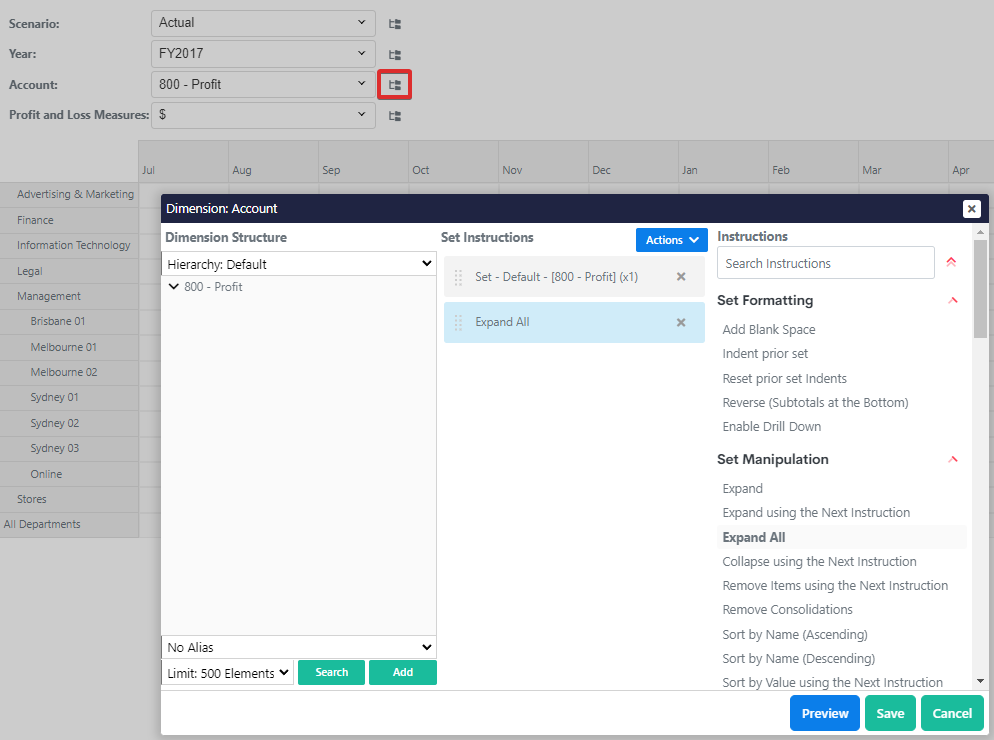
Task: Open the Actions dropdown menu
Action: 671,240
